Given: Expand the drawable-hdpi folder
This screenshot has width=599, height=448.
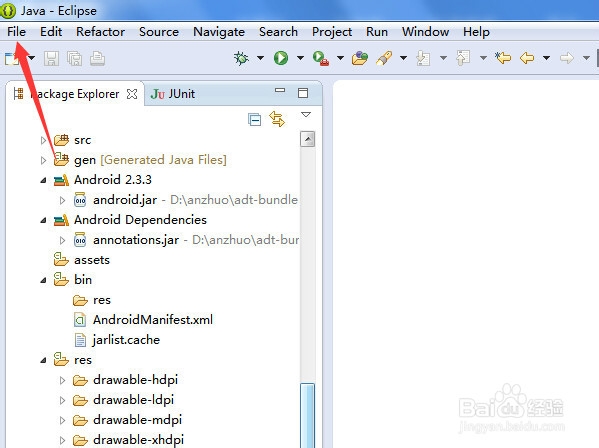Looking at the screenshot, I should [x=62, y=380].
